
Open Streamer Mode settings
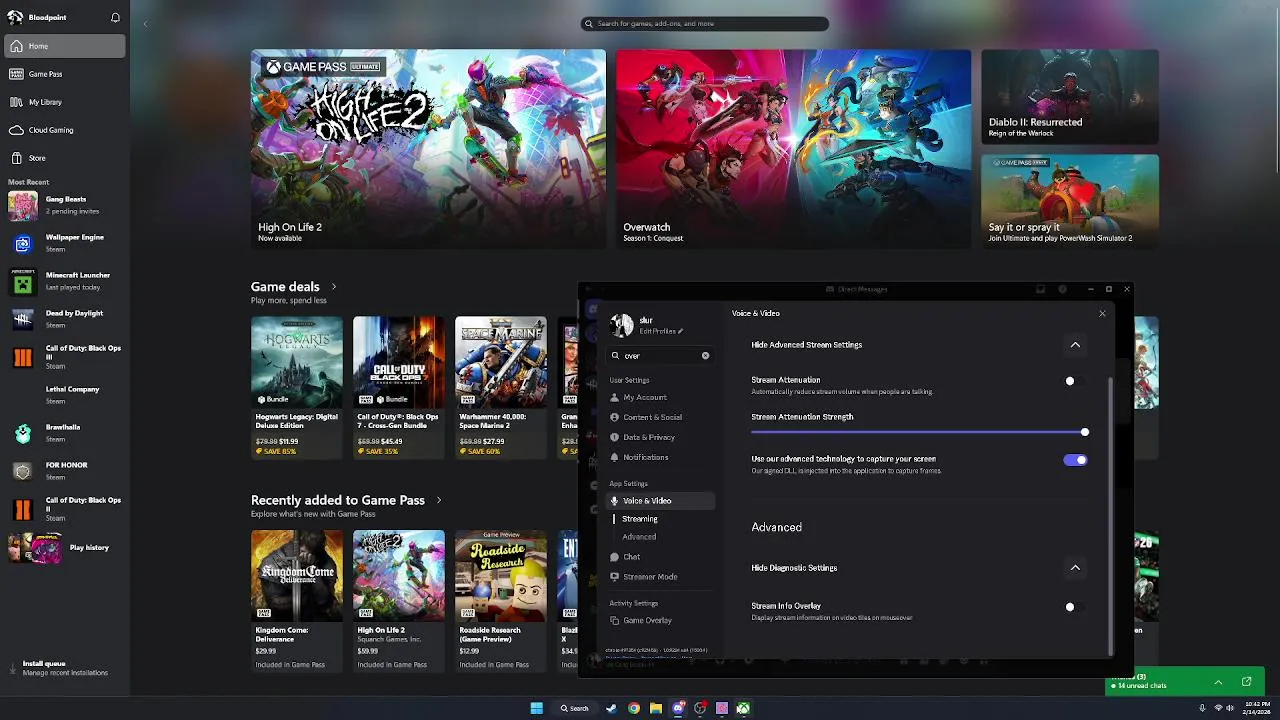(x=661, y=577)
